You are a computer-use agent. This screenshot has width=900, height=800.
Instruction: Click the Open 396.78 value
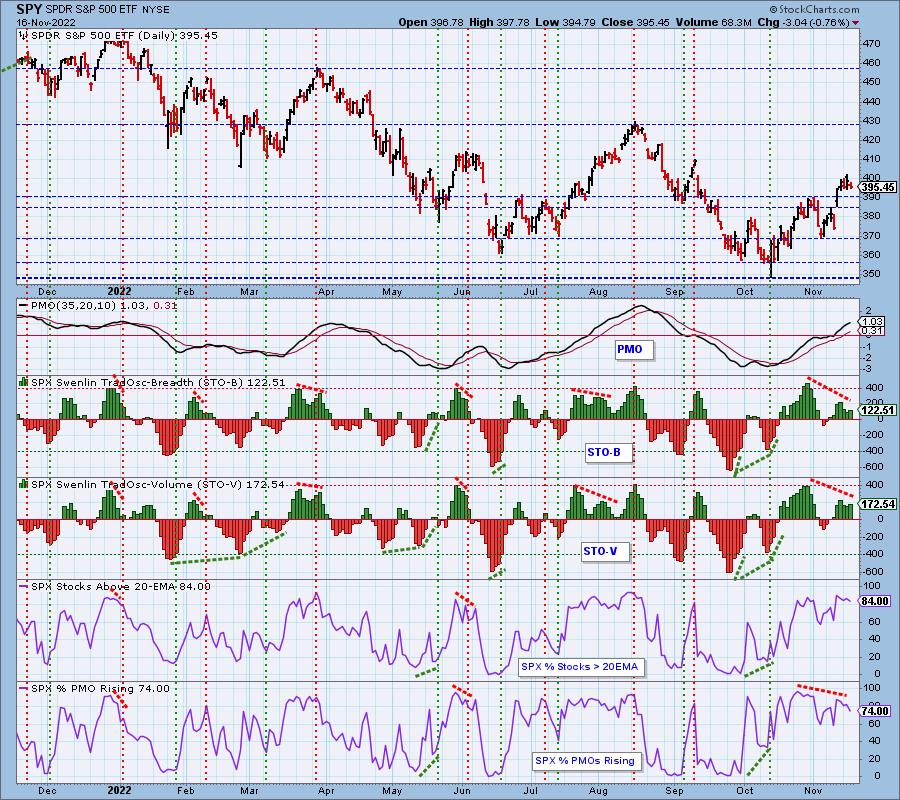(x=432, y=22)
